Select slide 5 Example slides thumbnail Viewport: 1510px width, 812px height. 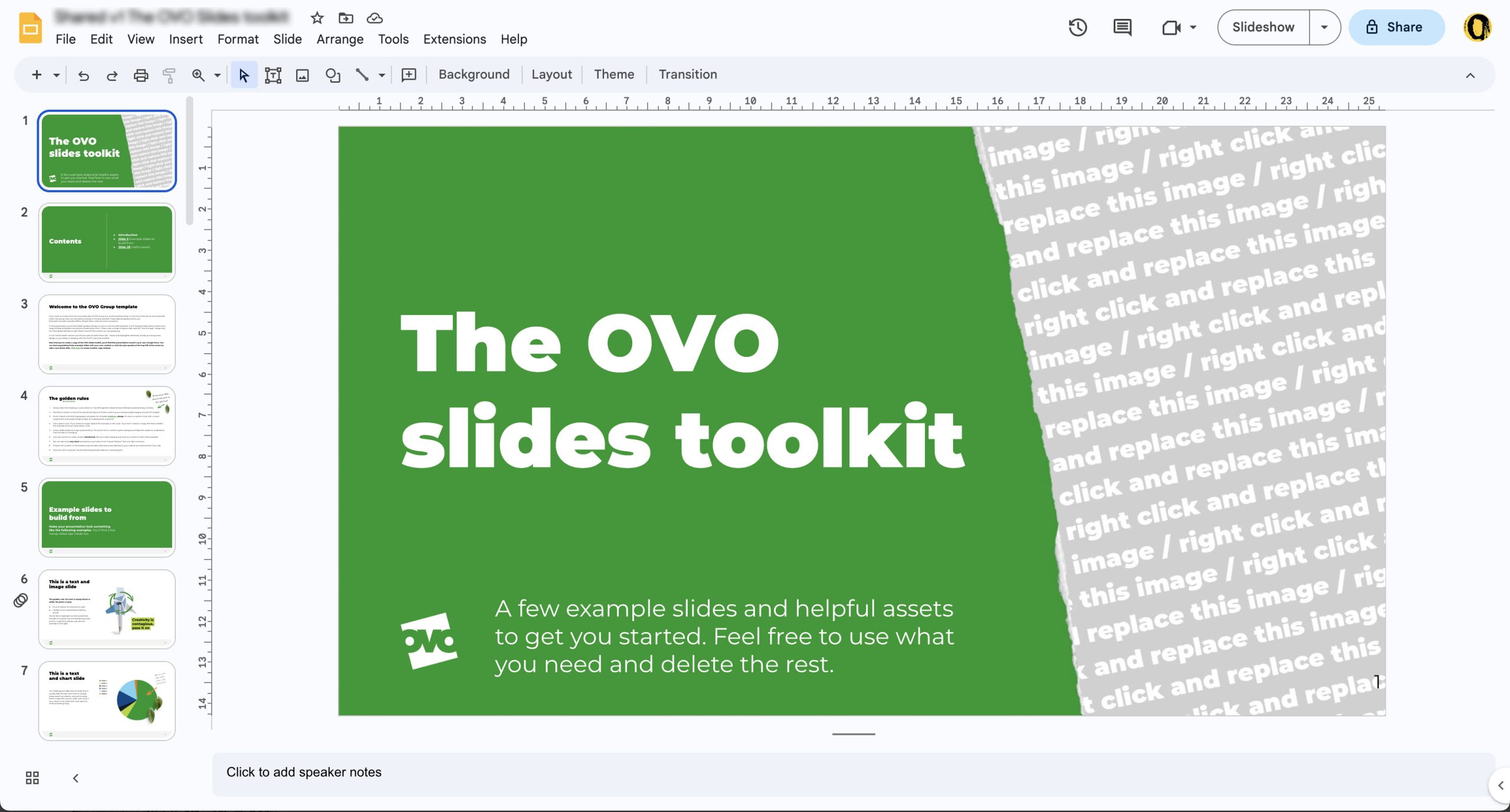pos(107,517)
